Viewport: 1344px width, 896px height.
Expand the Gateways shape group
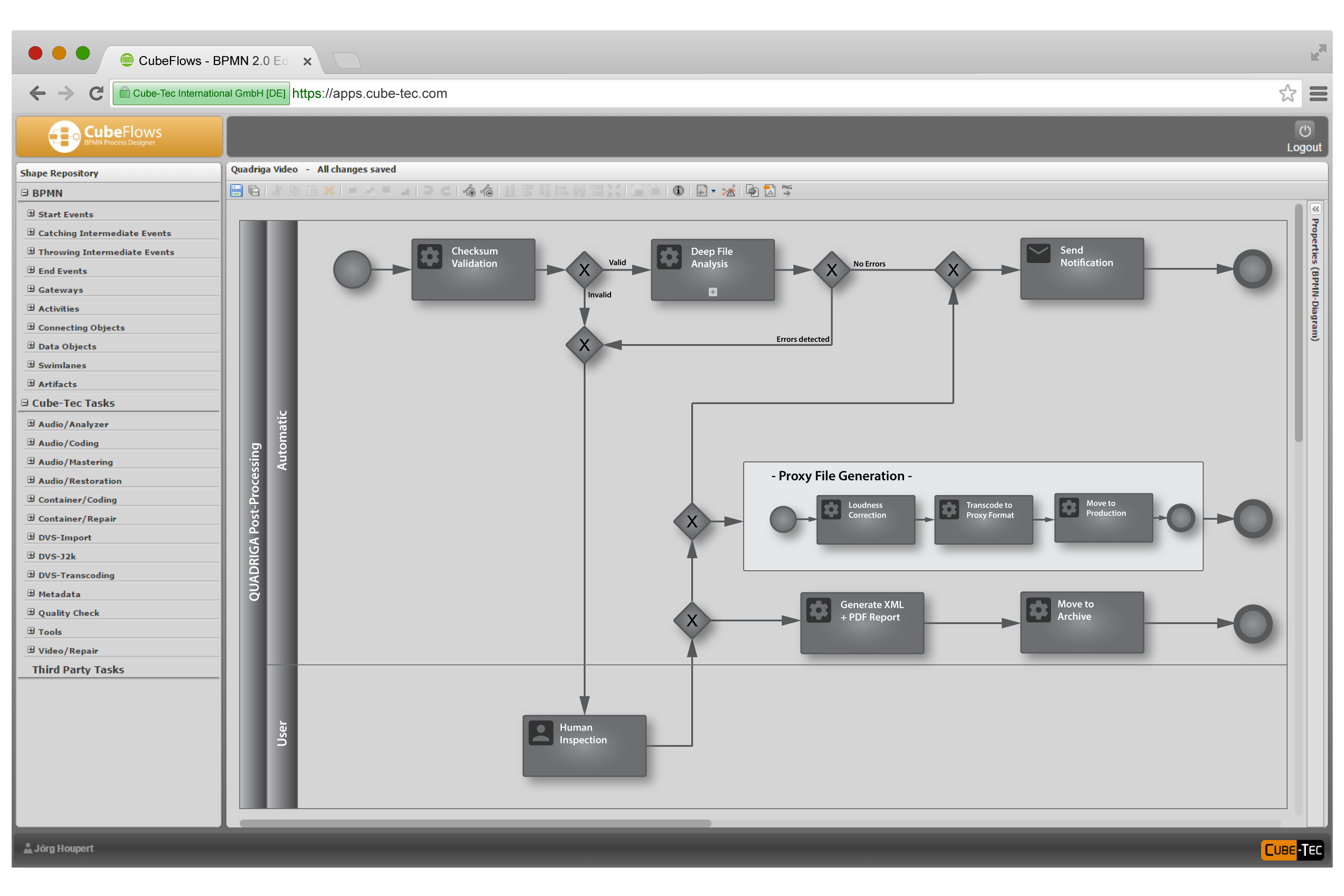tap(31, 289)
